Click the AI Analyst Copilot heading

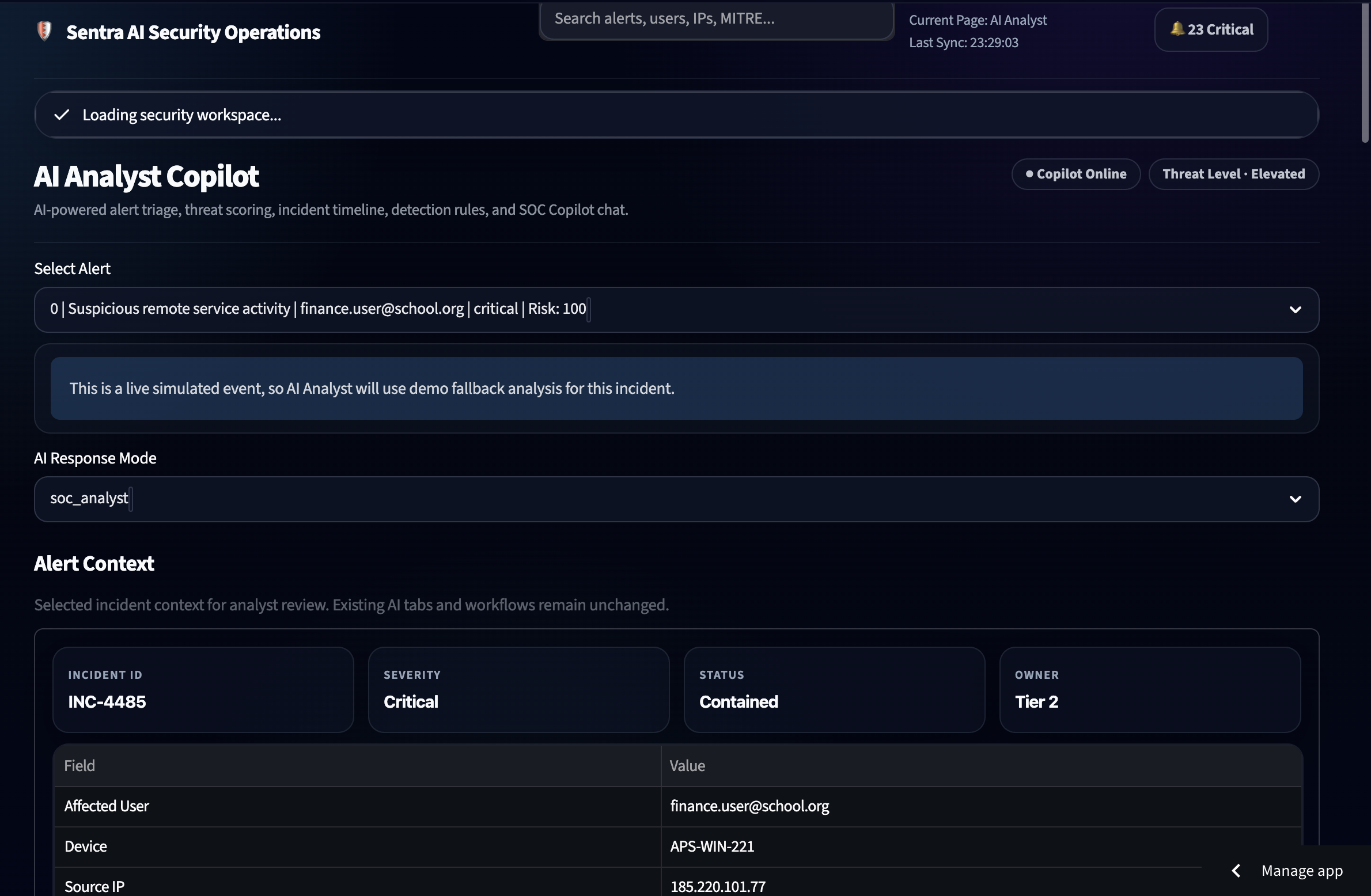point(146,176)
